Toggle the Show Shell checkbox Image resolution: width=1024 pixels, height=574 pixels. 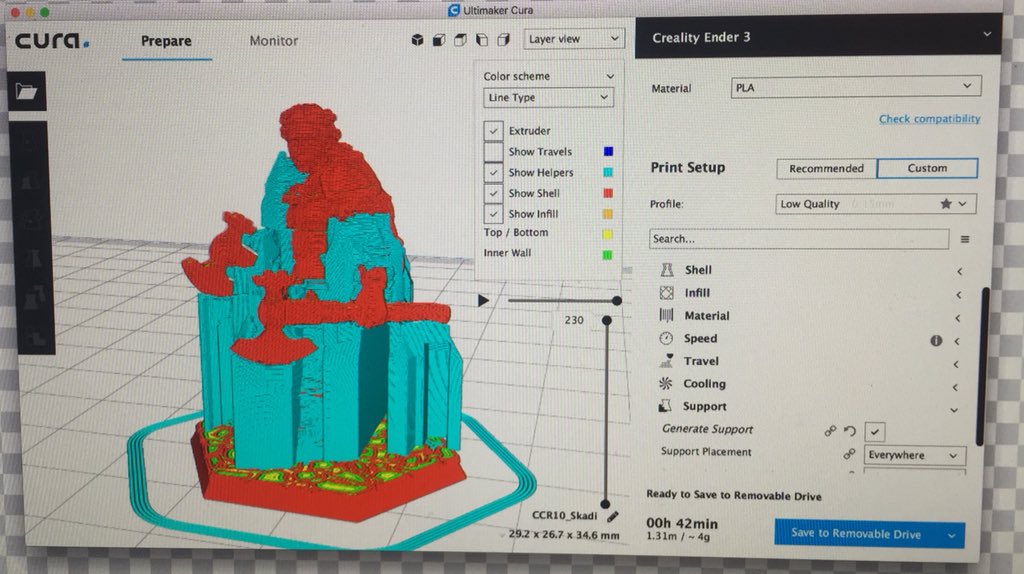pyautogui.click(x=494, y=193)
